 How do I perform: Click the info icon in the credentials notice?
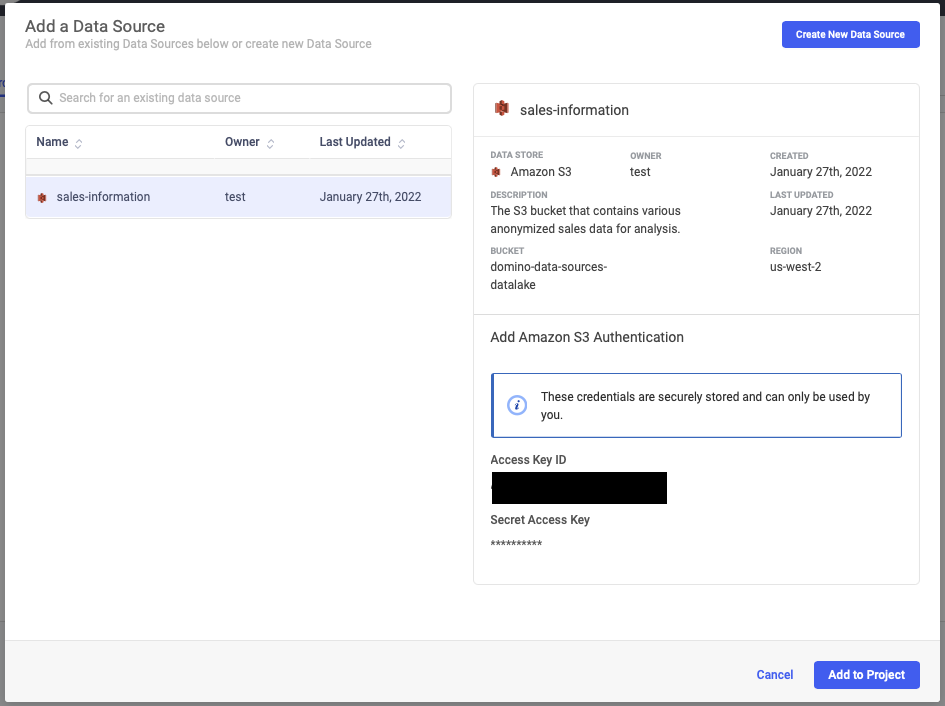pyautogui.click(x=514, y=403)
